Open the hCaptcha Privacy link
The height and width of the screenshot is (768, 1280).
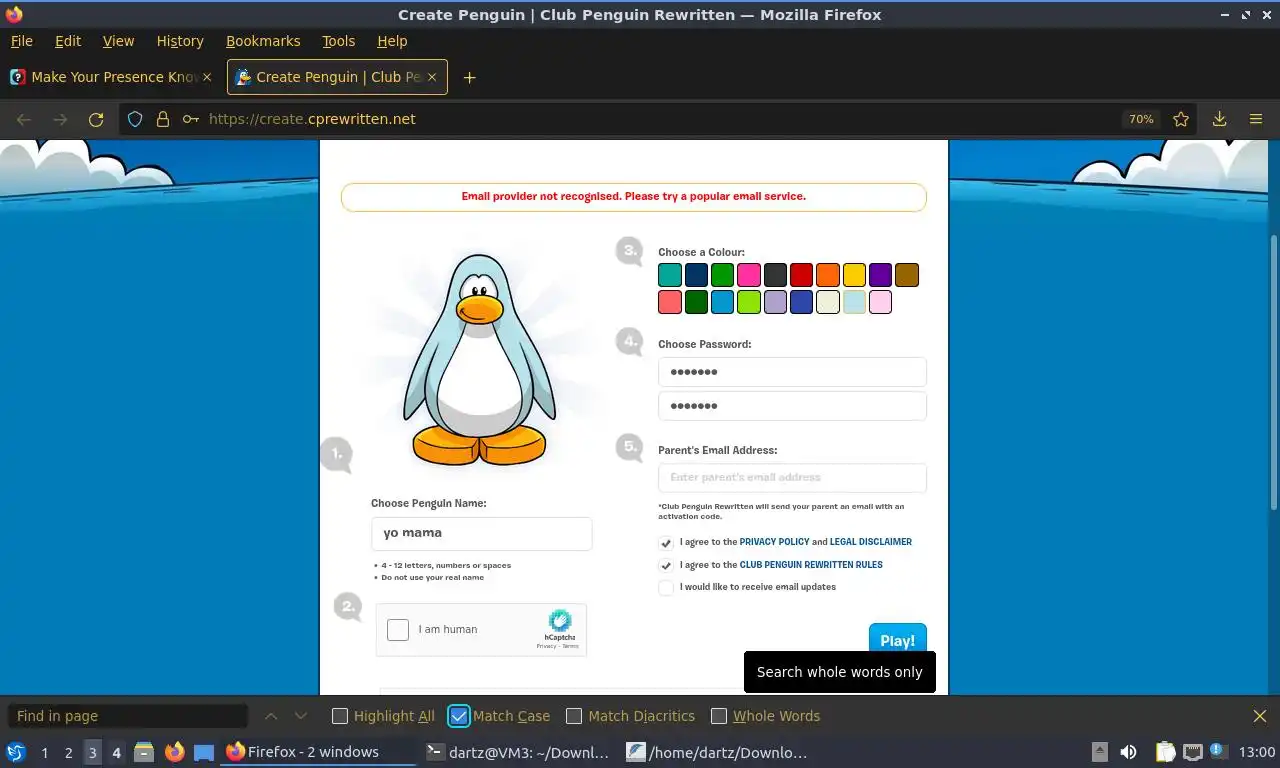[546, 646]
